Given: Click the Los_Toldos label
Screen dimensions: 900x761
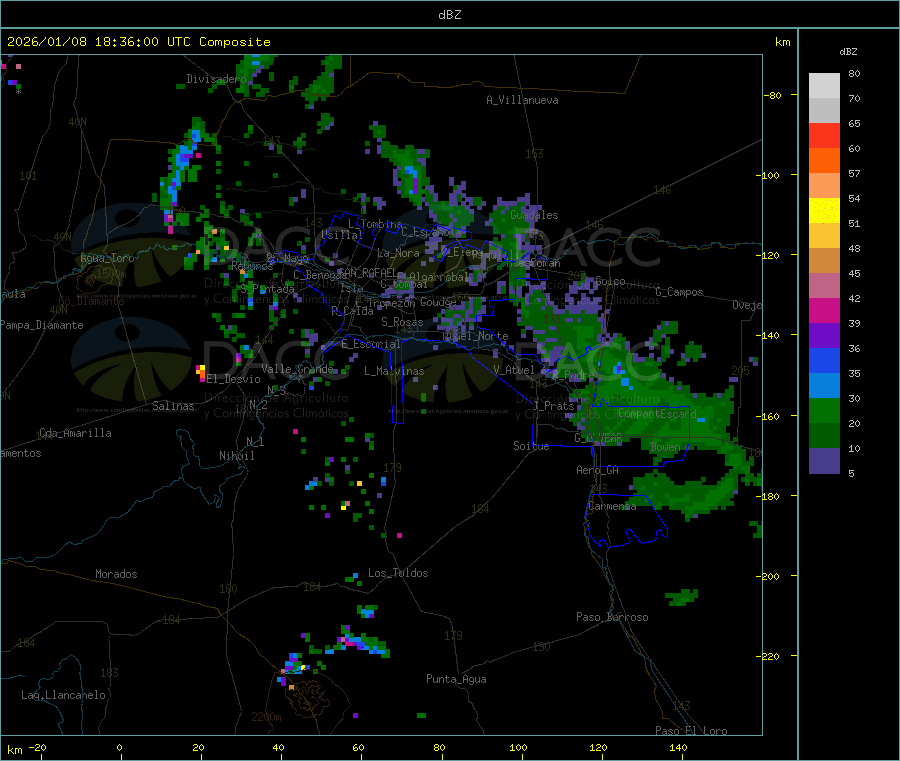Looking at the screenshot, I should coord(398,573).
